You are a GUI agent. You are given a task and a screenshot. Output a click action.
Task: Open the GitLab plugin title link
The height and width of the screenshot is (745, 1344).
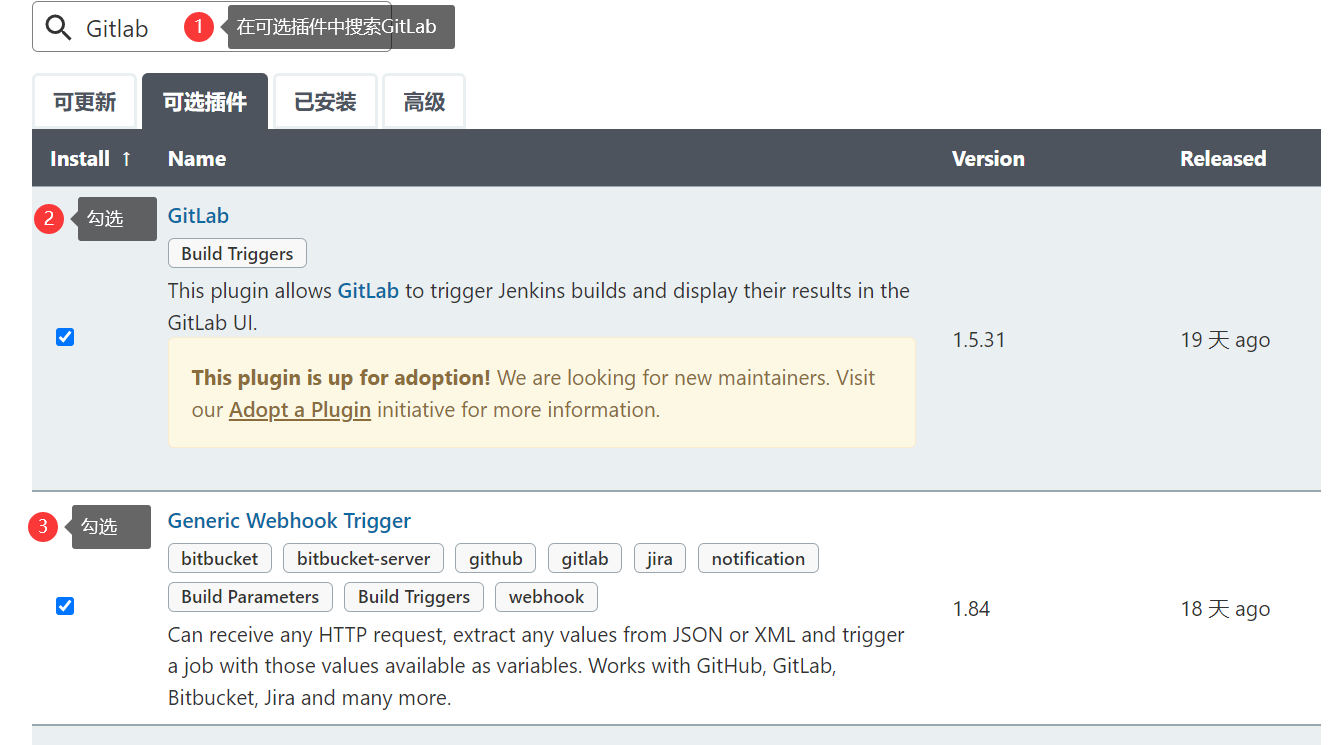coord(198,216)
